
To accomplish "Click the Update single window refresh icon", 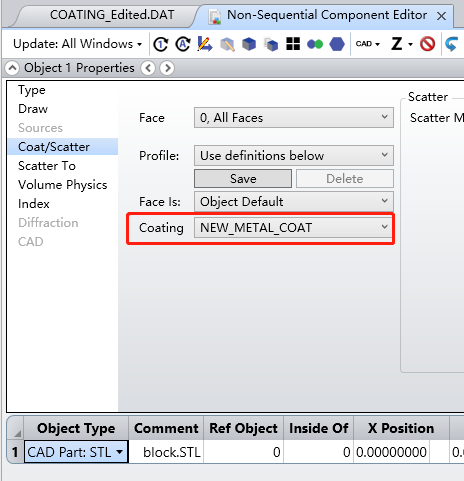I will (161, 44).
